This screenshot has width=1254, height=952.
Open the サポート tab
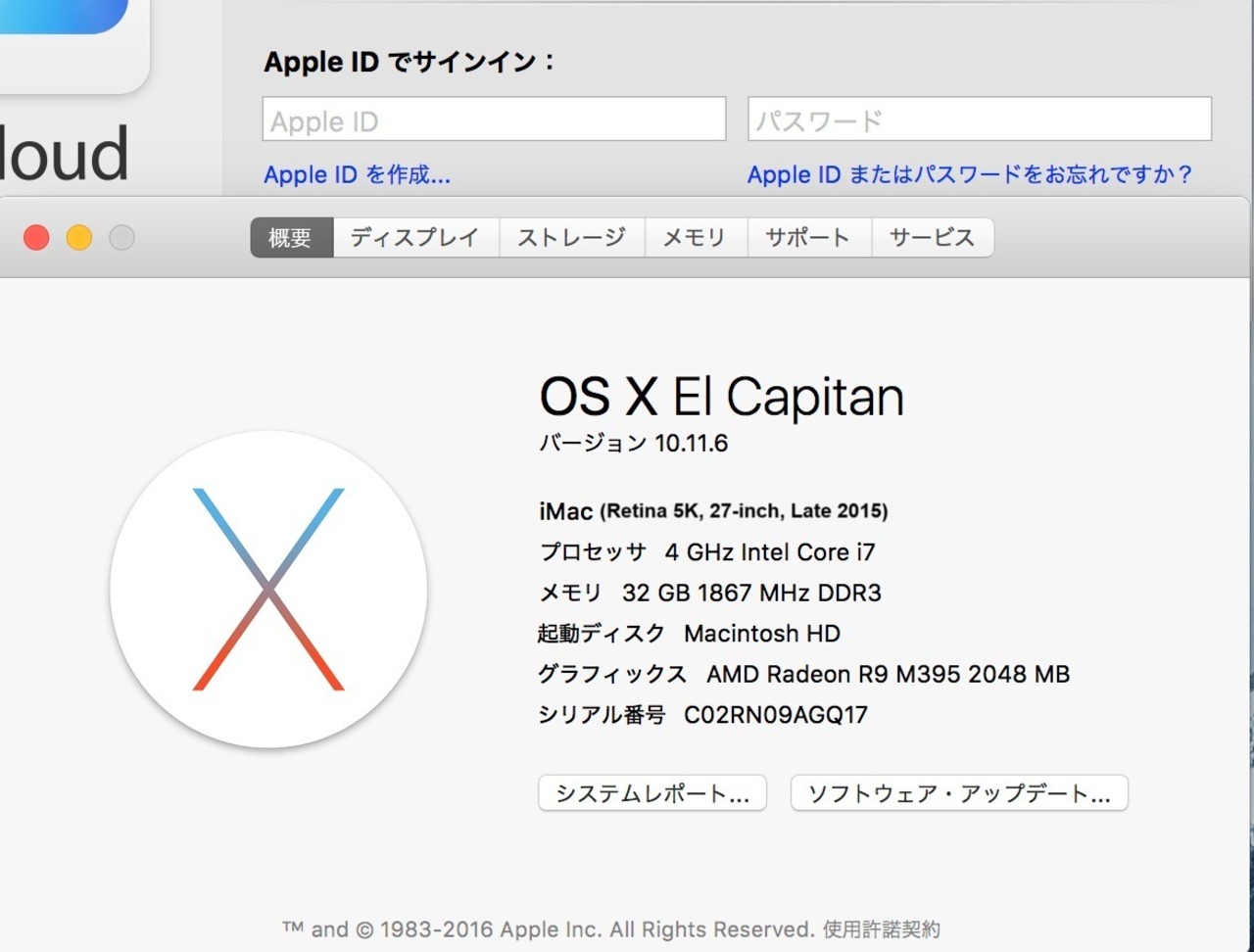pyautogui.click(x=809, y=238)
